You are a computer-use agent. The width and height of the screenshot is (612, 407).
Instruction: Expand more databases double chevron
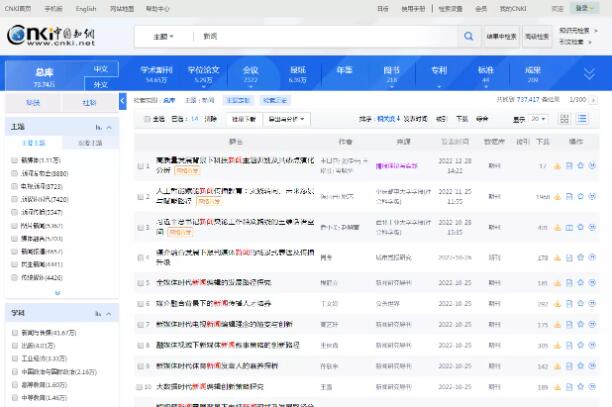589,73
